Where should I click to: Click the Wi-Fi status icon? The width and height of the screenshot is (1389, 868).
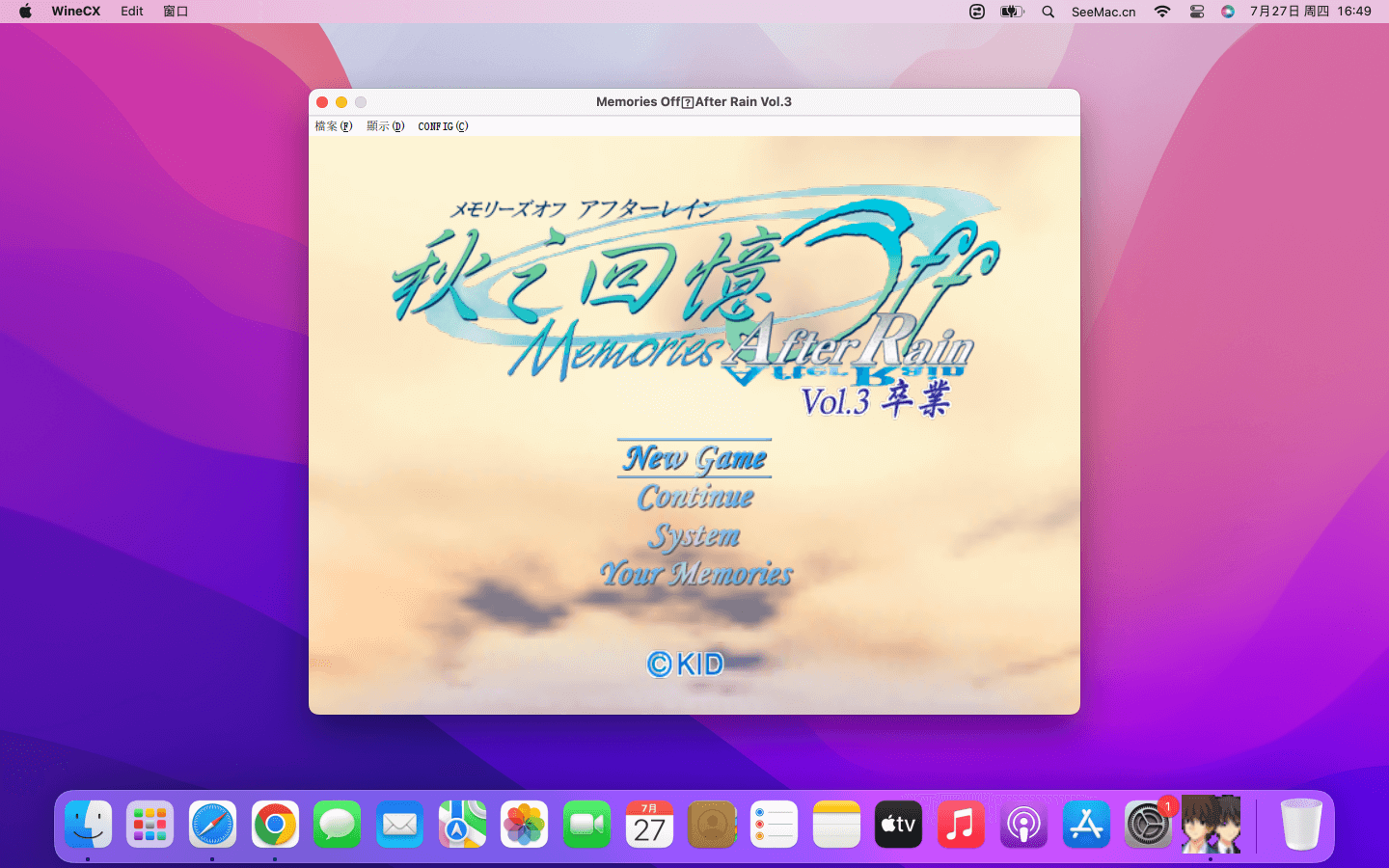1162,12
